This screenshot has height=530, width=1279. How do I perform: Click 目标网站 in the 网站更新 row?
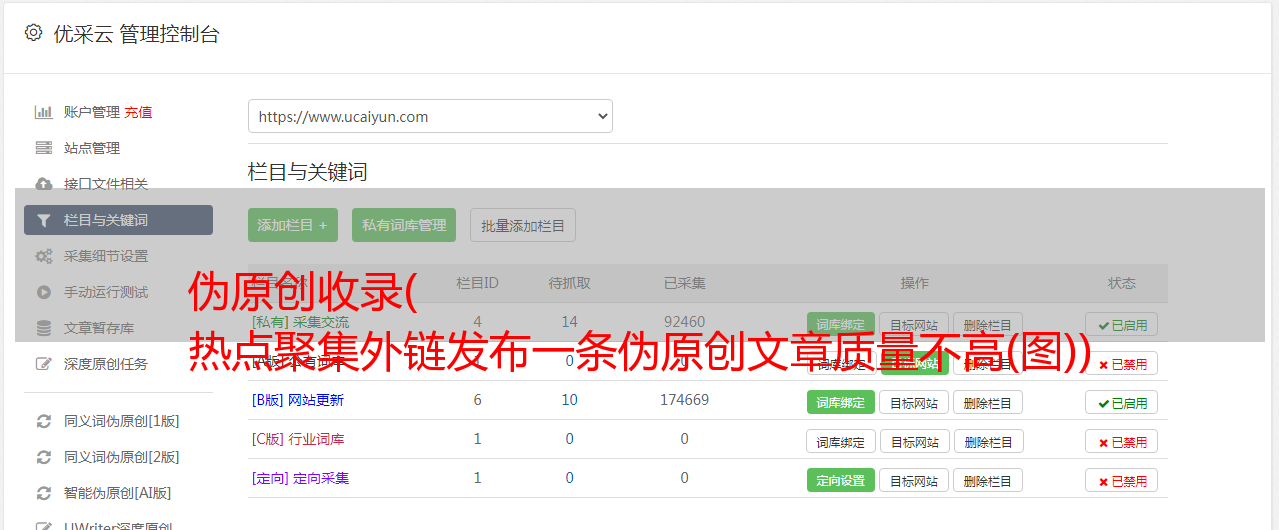914,402
